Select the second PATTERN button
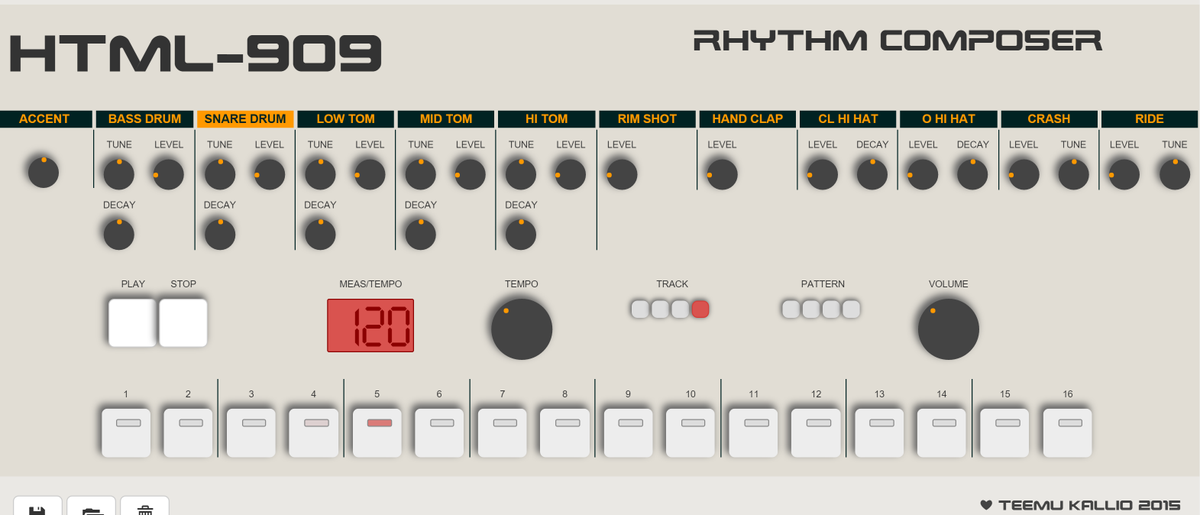1200x515 pixels. click(x=811, y=309)
